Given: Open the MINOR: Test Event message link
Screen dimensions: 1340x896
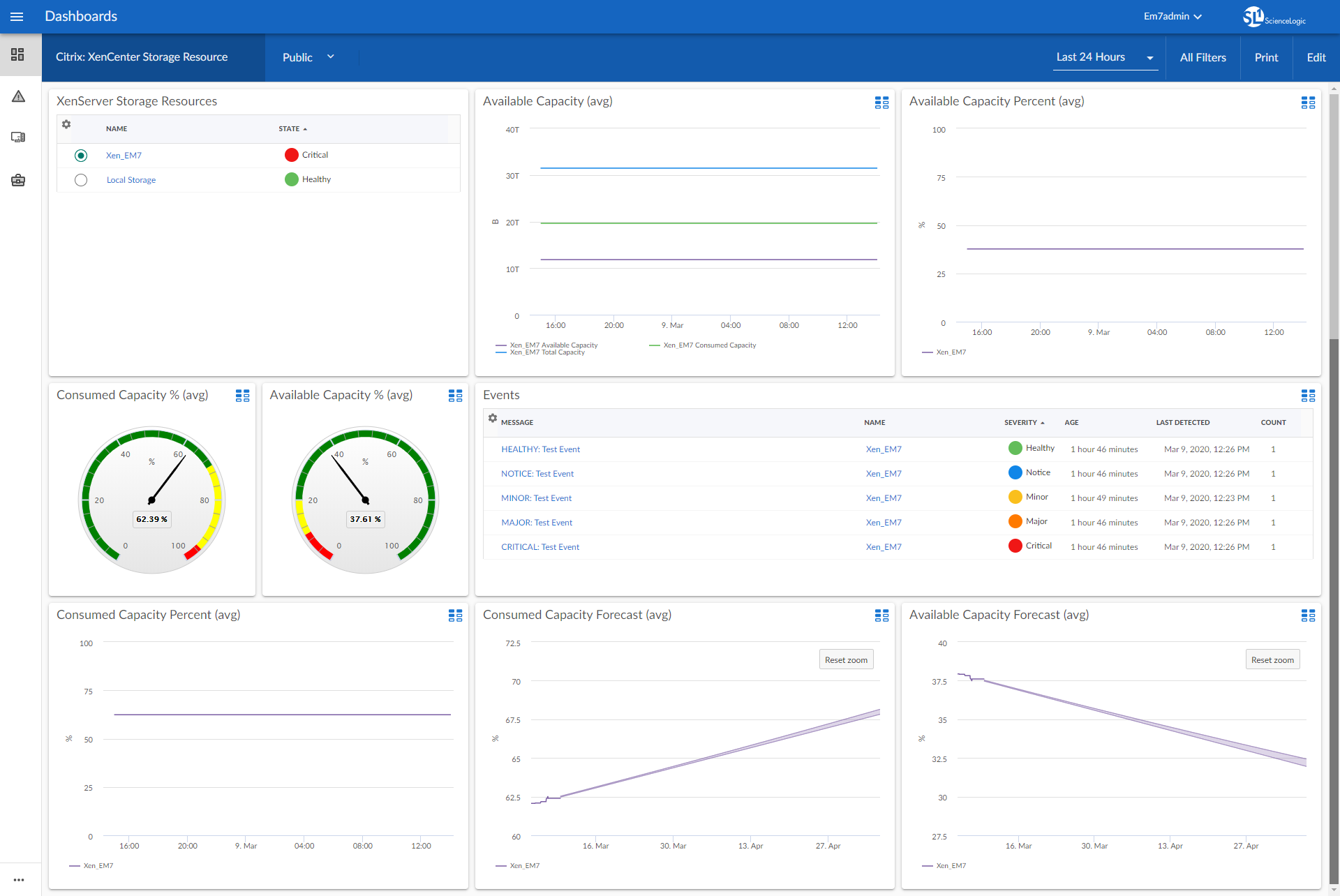Looking at the screenshot, I should (536, 498).
